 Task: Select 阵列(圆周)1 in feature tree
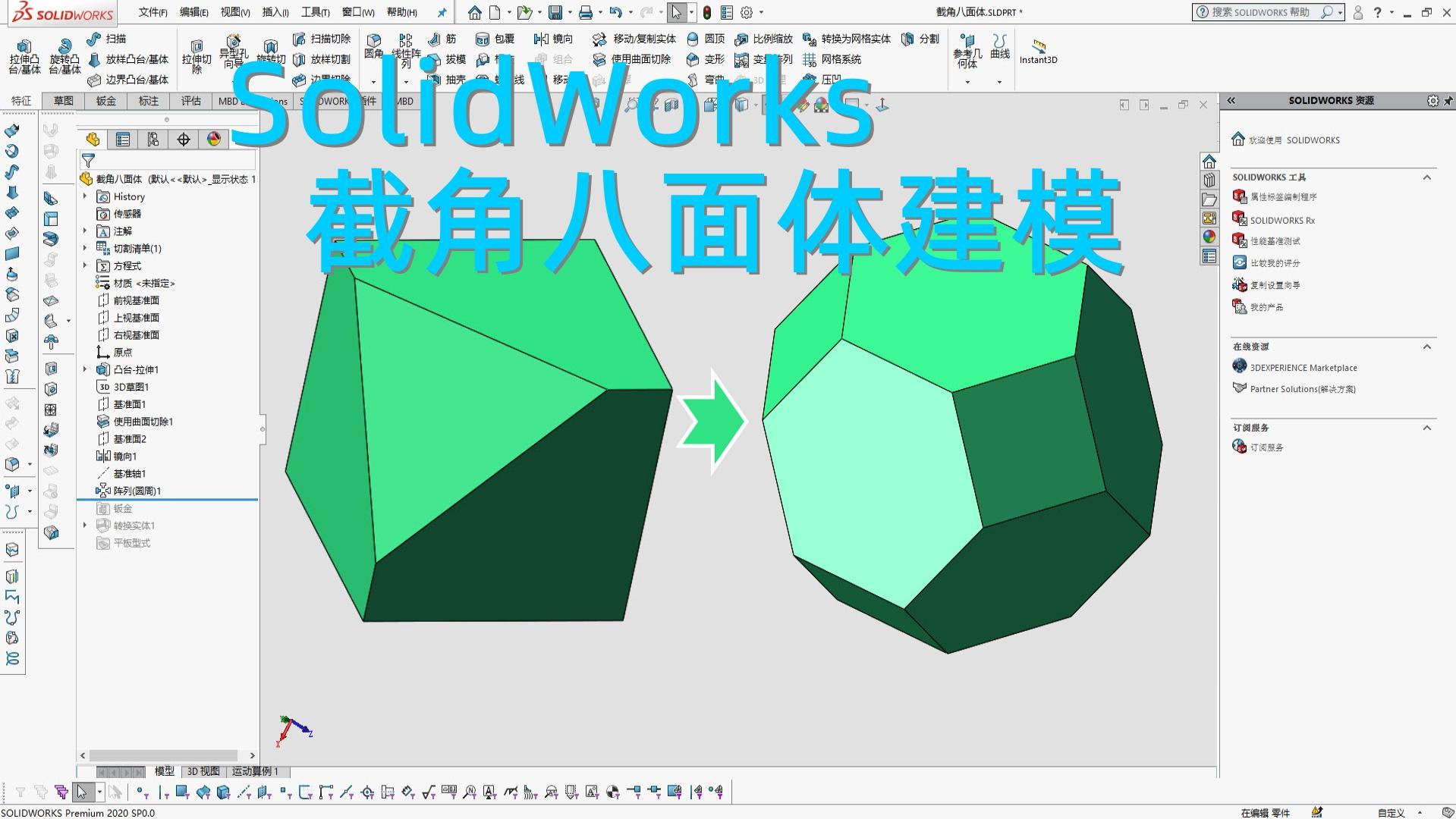click(x=137, y=491)
